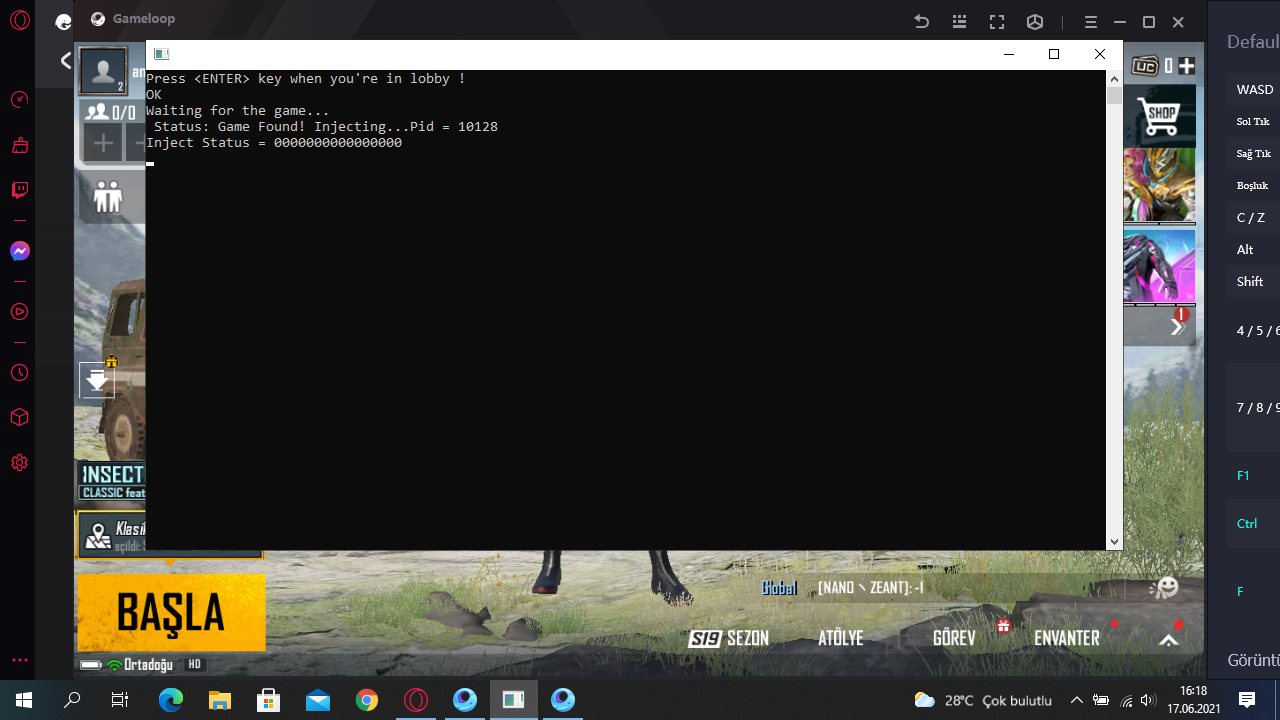This screenshot has height=720, width=1280.
Task: Open Messenger in Opera sidebar
Action: (19, 252)
